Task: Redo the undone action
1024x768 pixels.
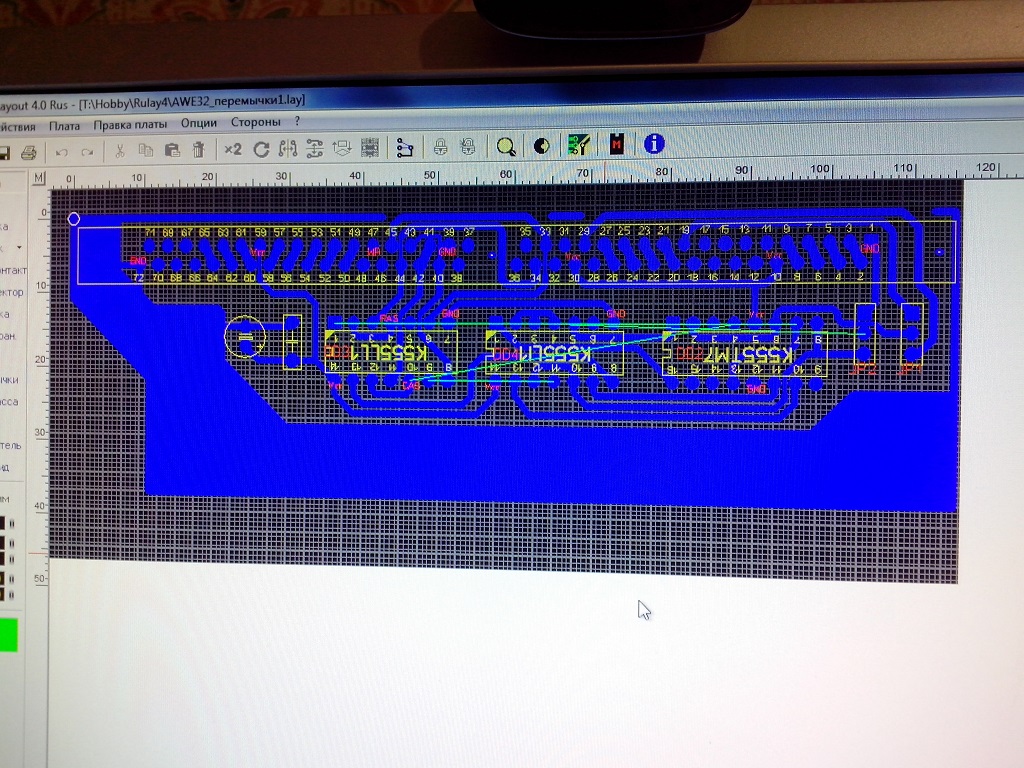Action: 87,152
